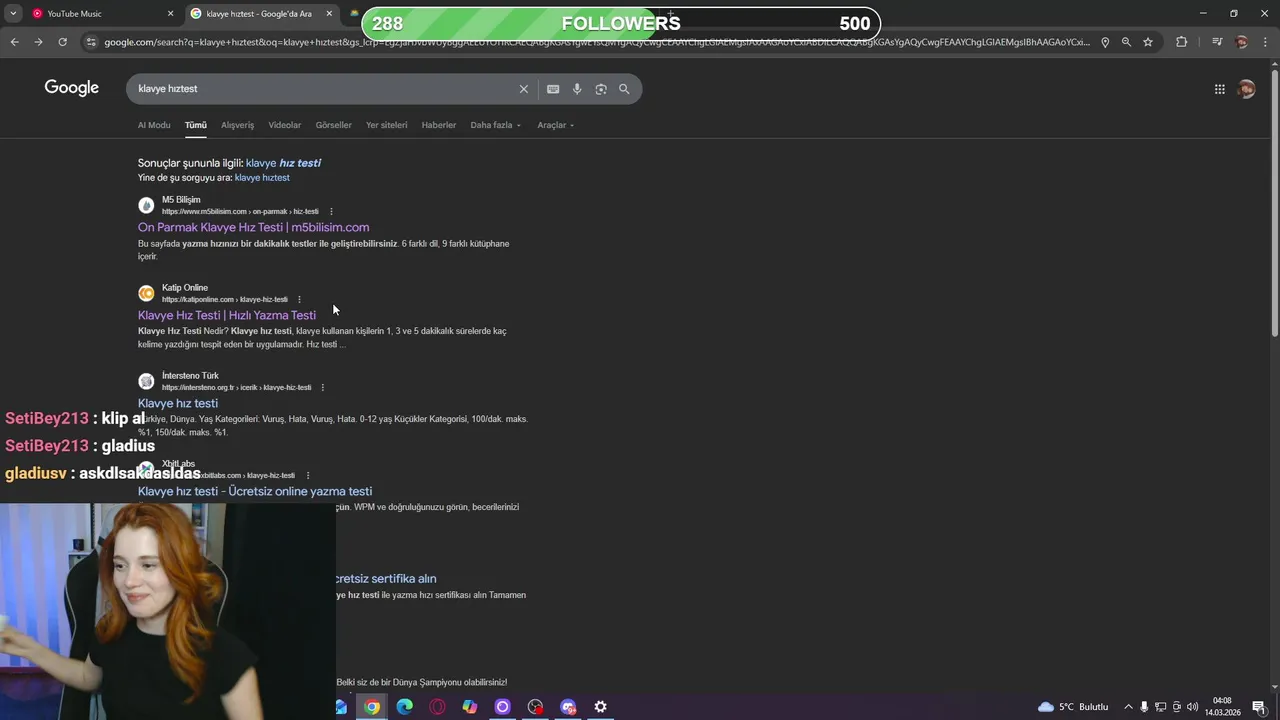Click the İntersteno Türk site name
The height and width of the screenshot is (720, 1280).
click(190, 376)
